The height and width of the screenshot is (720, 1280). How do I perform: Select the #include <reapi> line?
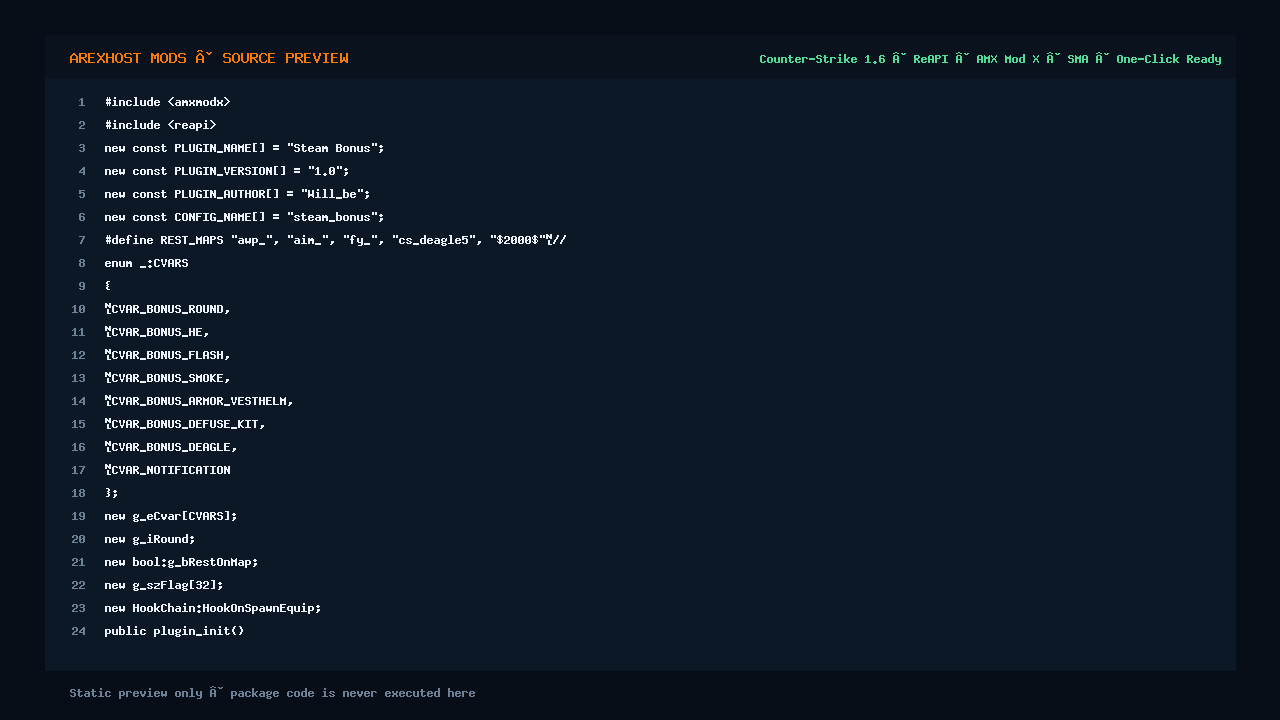pyautogui.click(x=160, y=125)
